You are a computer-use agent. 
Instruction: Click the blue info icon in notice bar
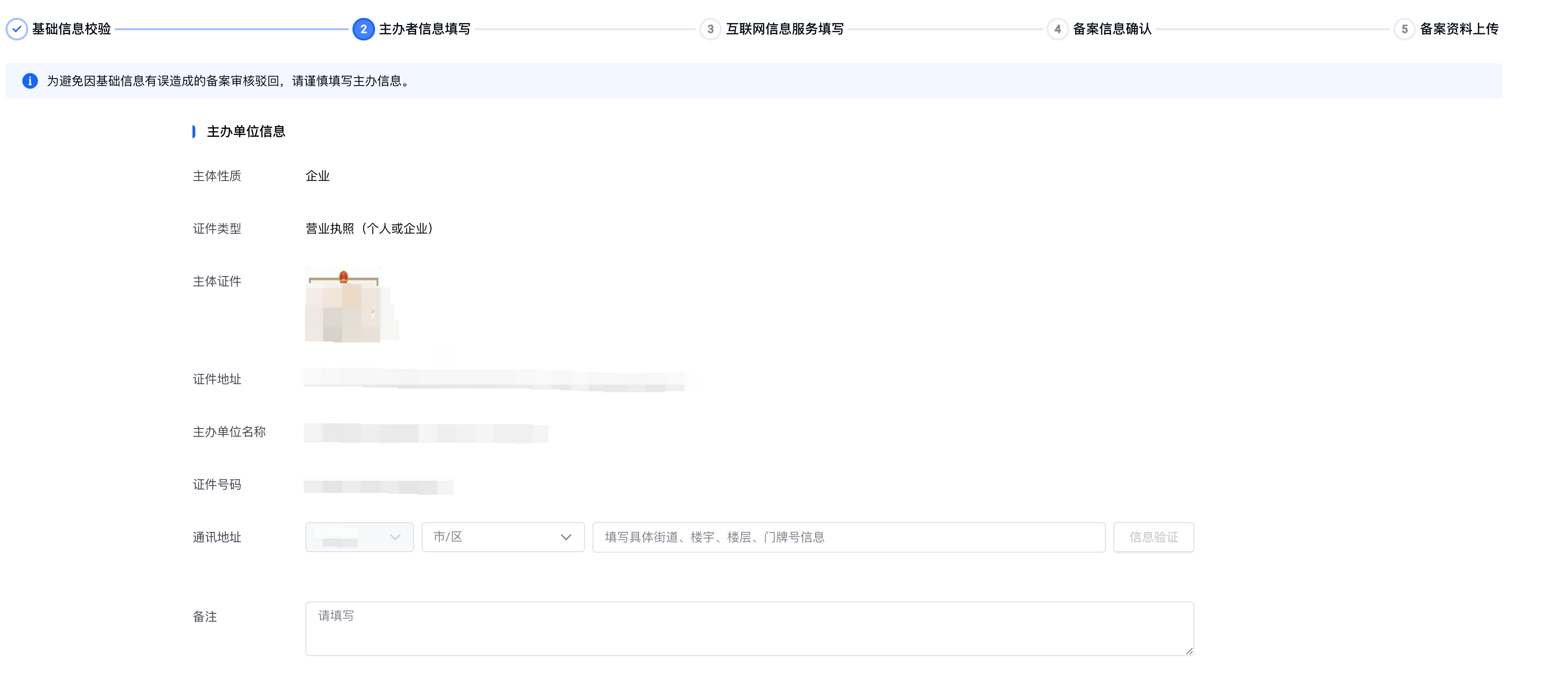point(30,81)
